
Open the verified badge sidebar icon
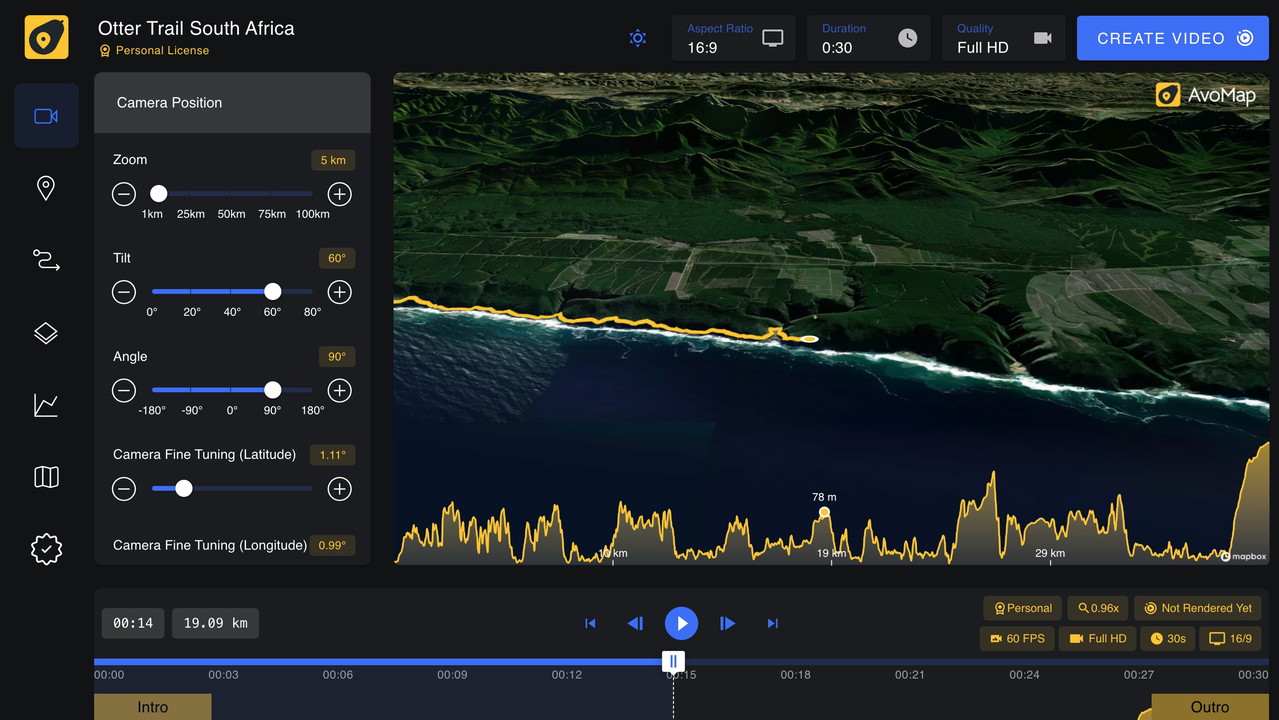coord(46,549)
